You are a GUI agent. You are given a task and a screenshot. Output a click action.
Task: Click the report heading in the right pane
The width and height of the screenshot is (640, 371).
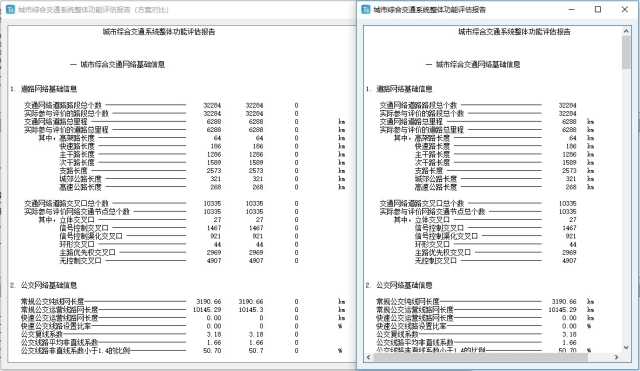(514, 32)
